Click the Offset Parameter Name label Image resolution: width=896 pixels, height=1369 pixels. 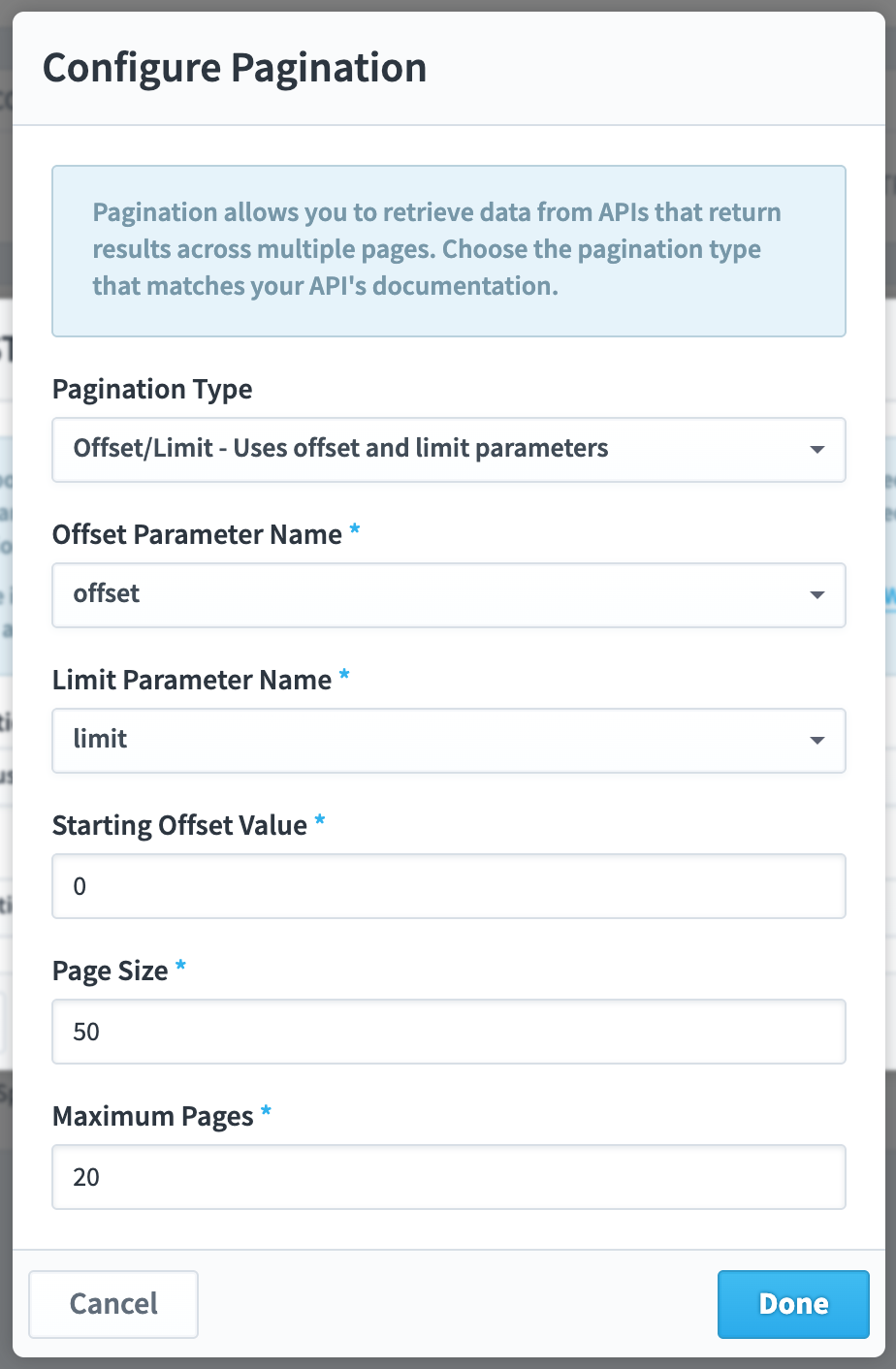(197, 534)
